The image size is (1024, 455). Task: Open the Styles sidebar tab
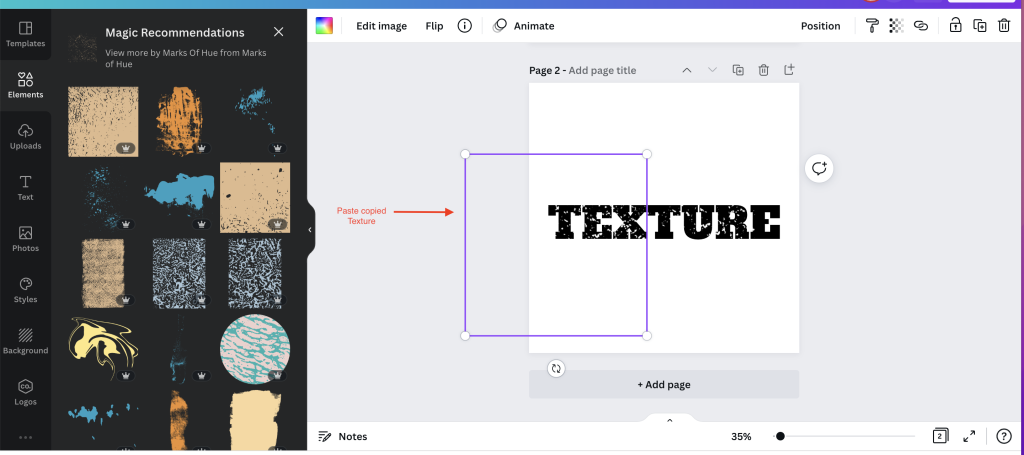(25, 290)
